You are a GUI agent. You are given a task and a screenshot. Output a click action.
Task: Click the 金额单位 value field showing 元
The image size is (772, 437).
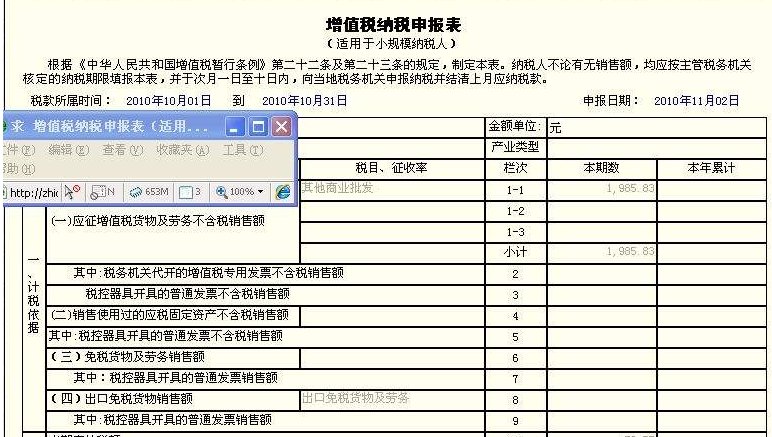click(x=657, y=128)
